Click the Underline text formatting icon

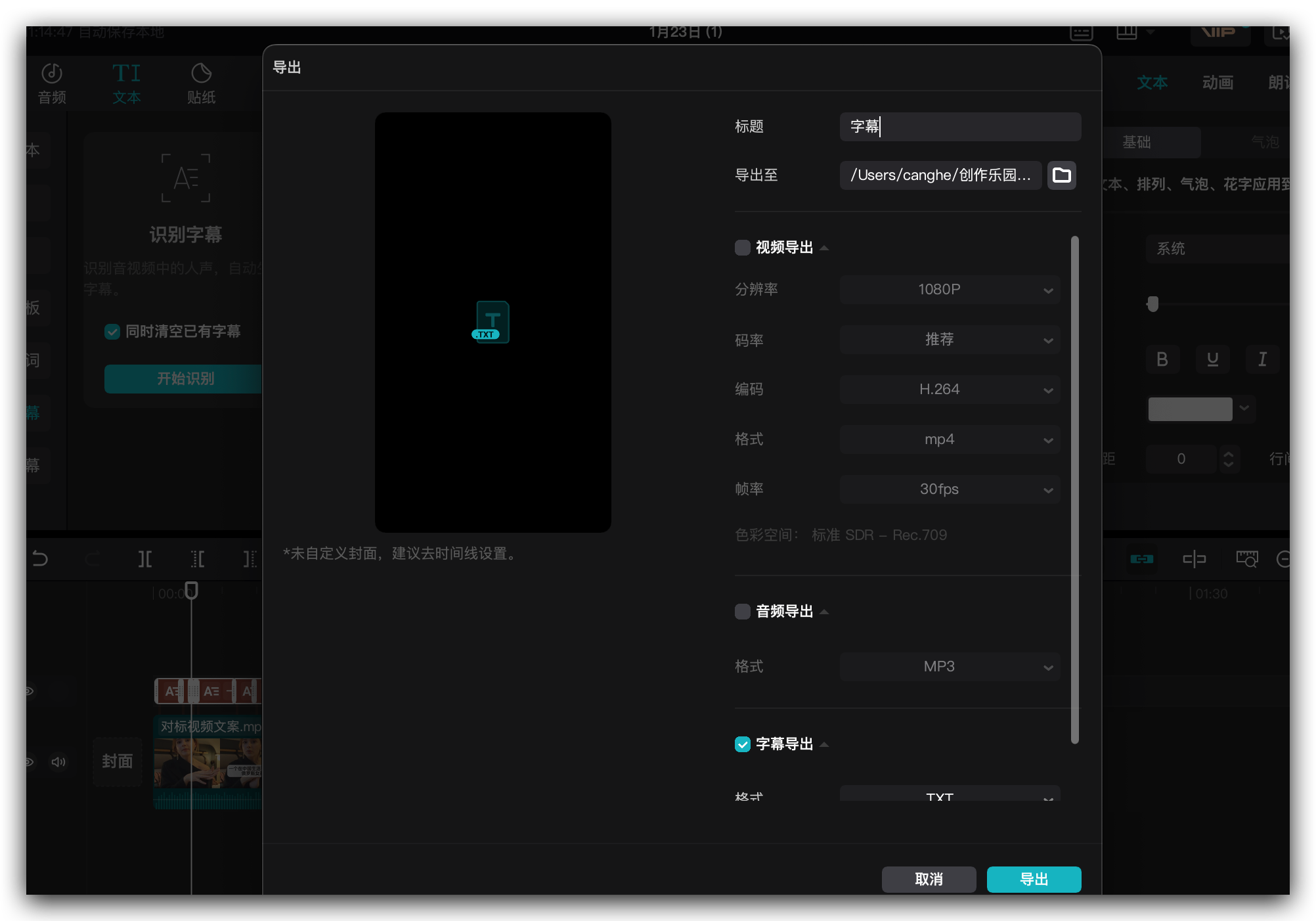[x=1212, y=359]
